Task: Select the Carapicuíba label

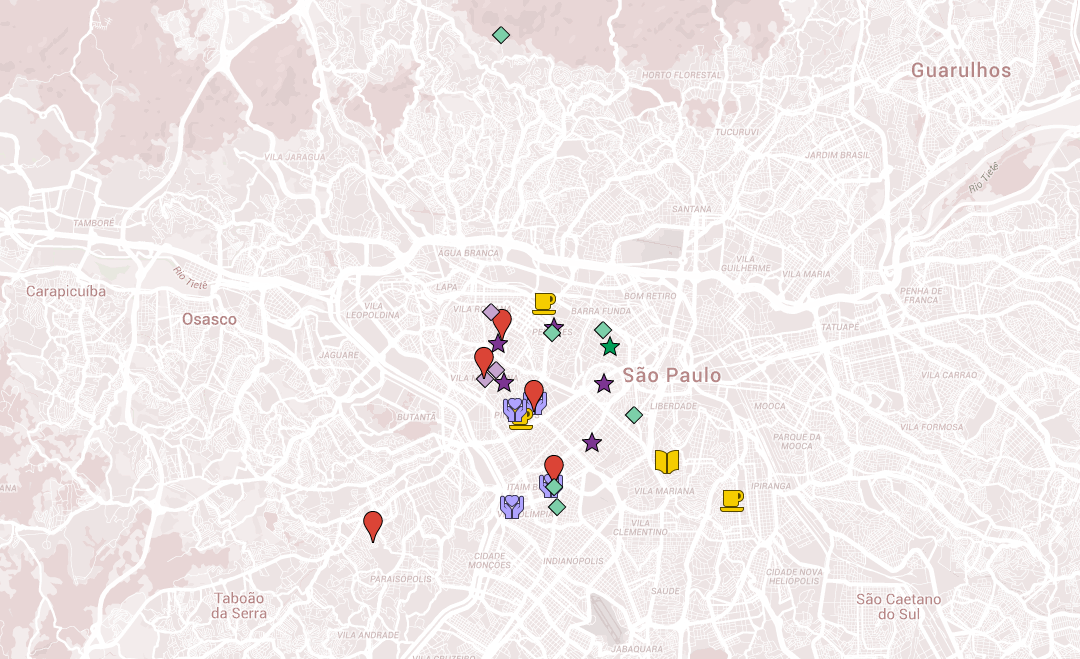Action: tap(66, 291)
